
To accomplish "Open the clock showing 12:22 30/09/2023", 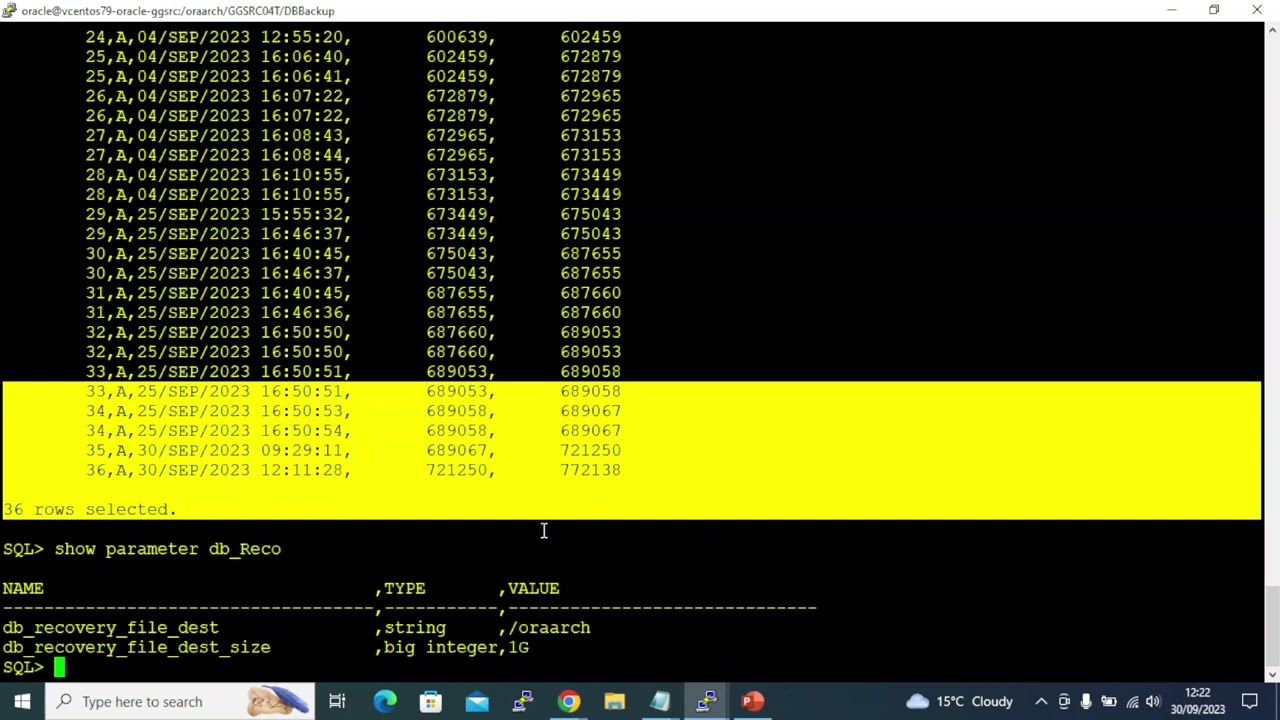I will 1198,701.
